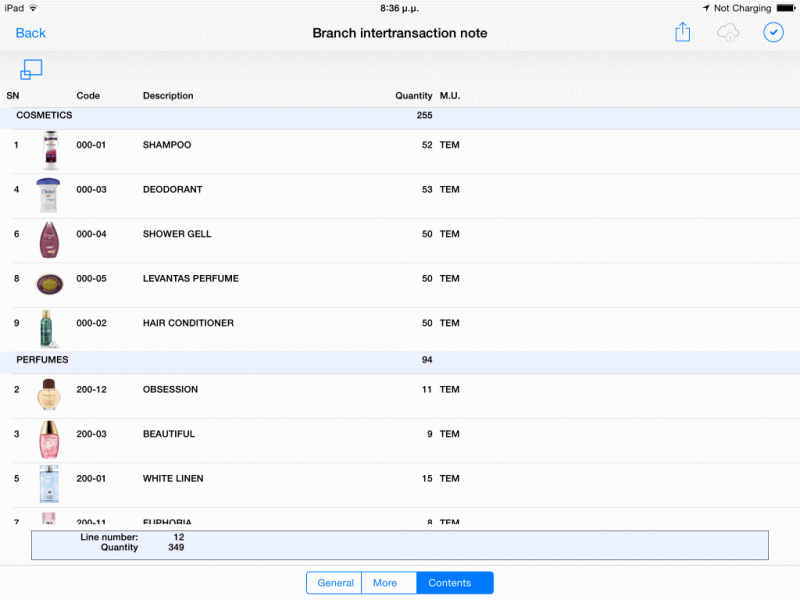Click the BEAUTIFUL quantity 9
This screenshot has height=600, width=800.
430,434
